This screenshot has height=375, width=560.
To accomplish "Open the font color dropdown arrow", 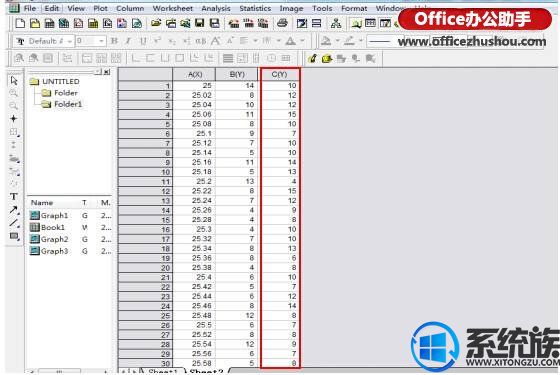I will [x=302, y=41].
